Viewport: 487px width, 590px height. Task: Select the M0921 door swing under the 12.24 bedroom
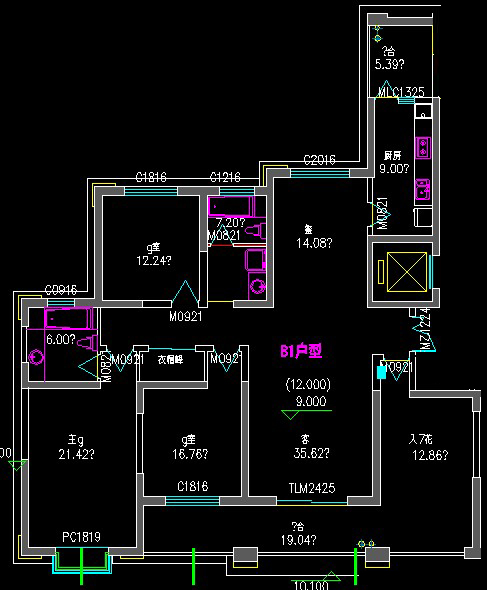coord(185,292)
